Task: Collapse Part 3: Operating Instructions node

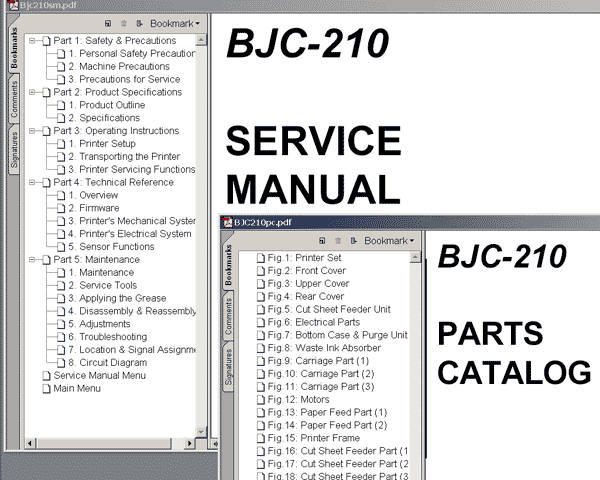Action: tap(32, 131)
